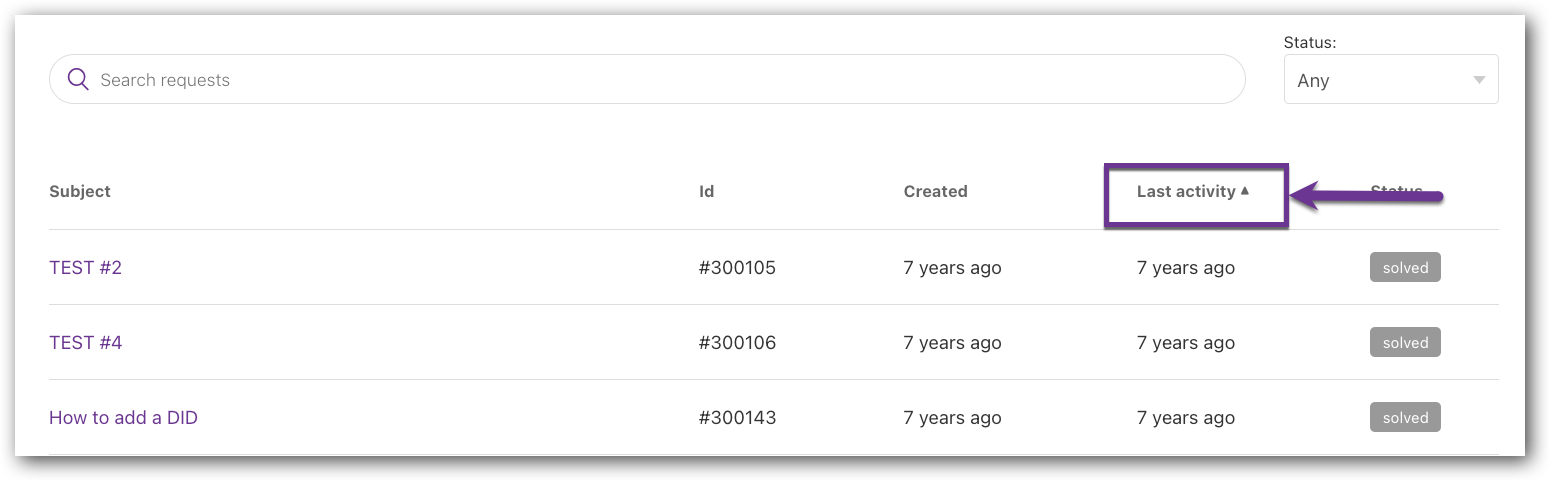Open the Status filter set to Any
This screenshot has height=481, width=1550.
coord(1391,80)
